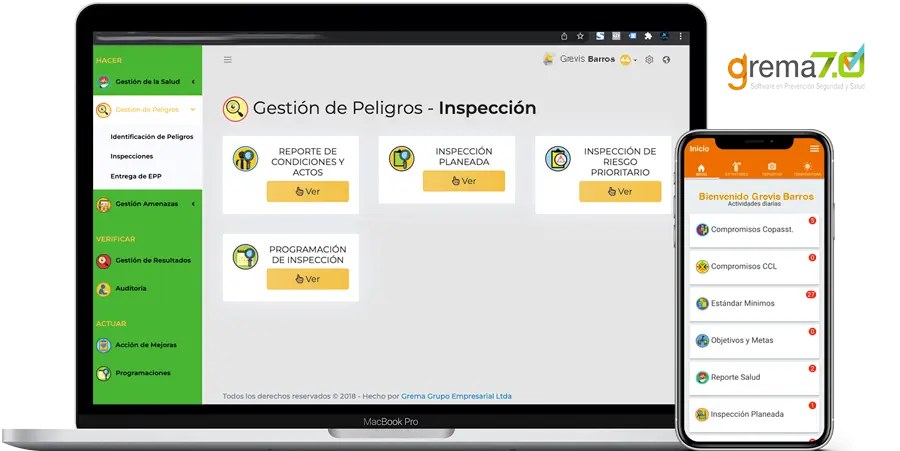Select Inspecciones in the sidebar

(x=131, y=156)
